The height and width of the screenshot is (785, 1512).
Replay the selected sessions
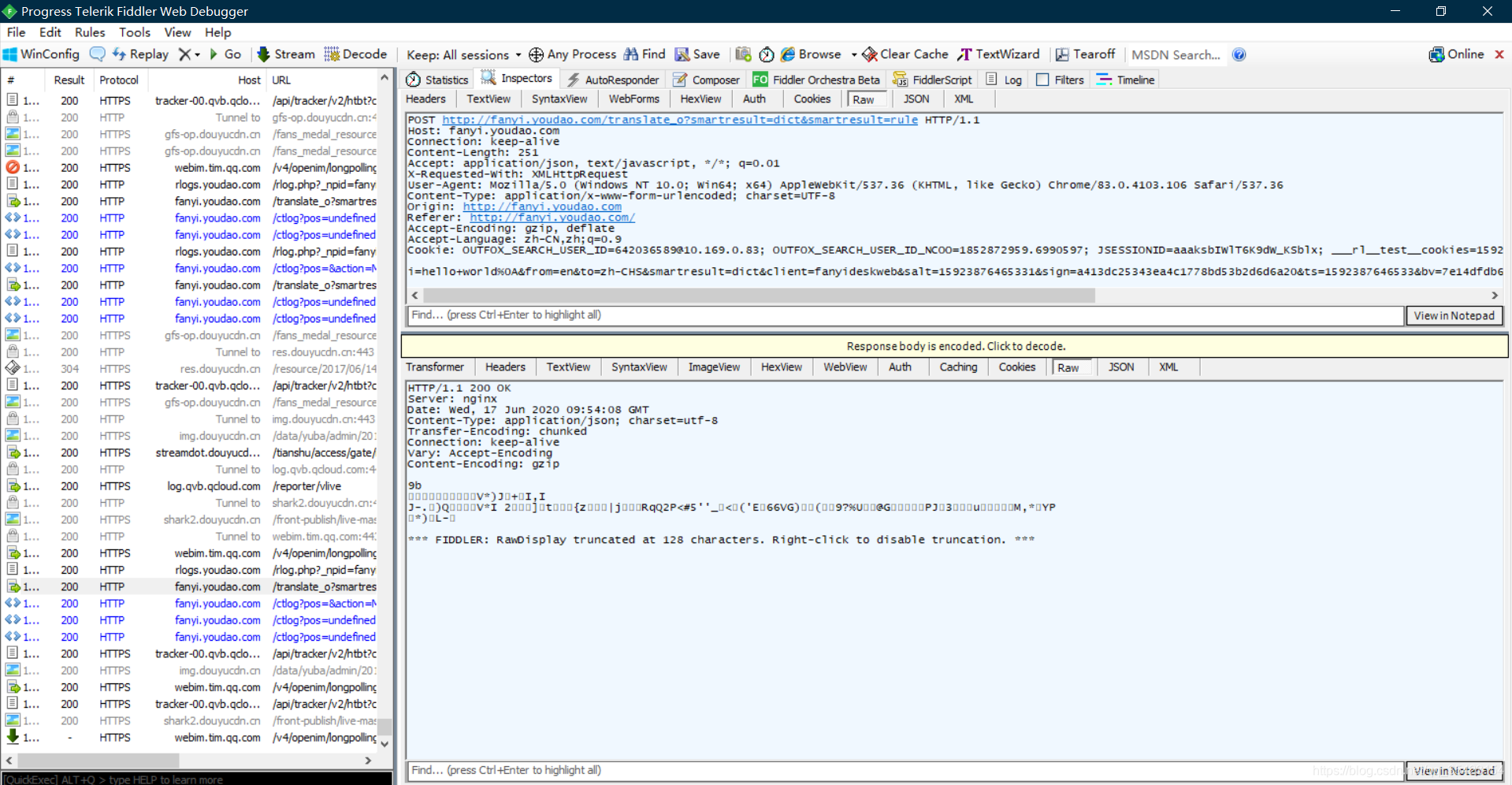pyautogui.click(x=141, y=54)
